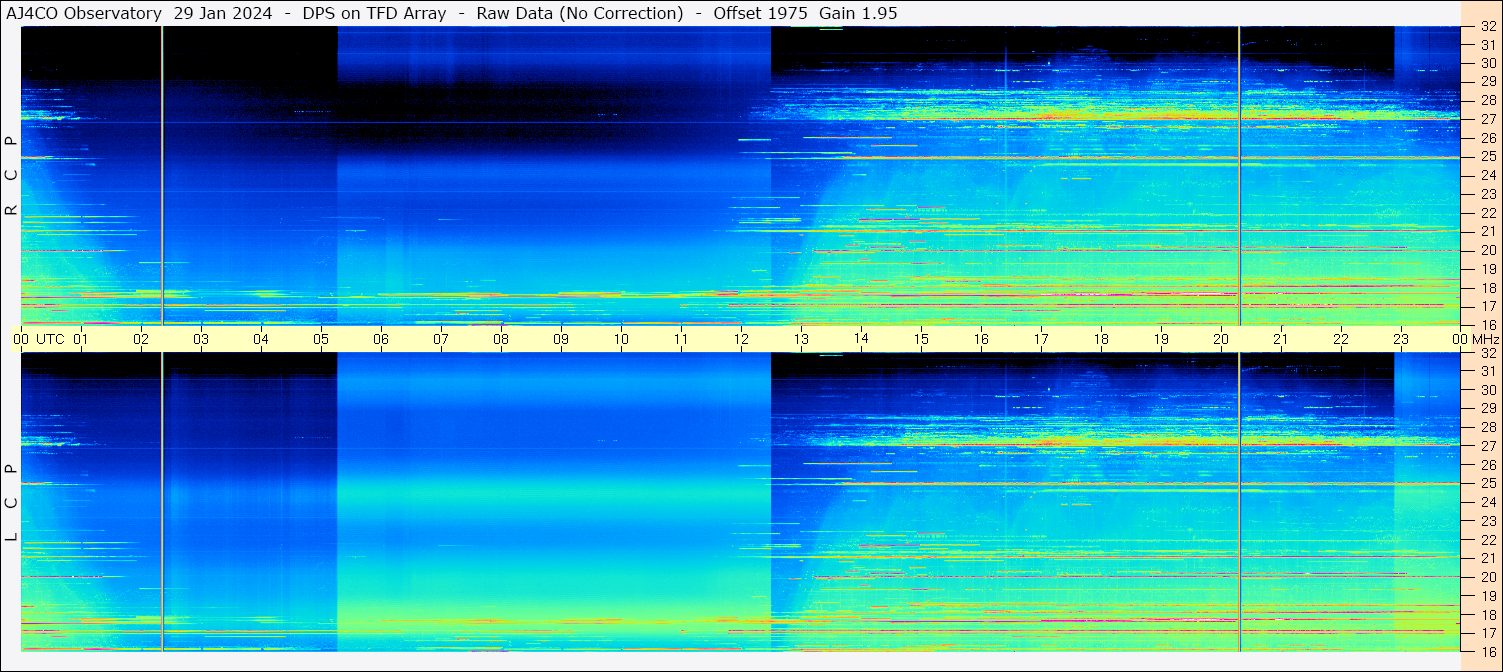1503x672 pixels.
Task: Click '32' frequency label of RCP panel
Action: (x=1488, y=27)
